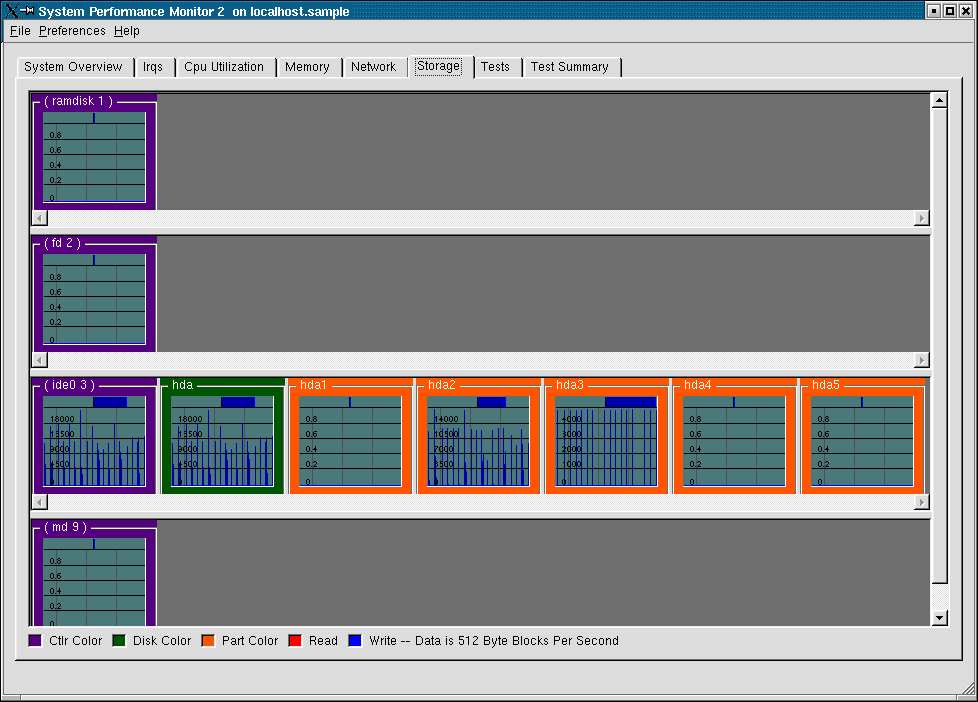Click the red Read color swatch

pyautogui.click(x=295, y=641)
